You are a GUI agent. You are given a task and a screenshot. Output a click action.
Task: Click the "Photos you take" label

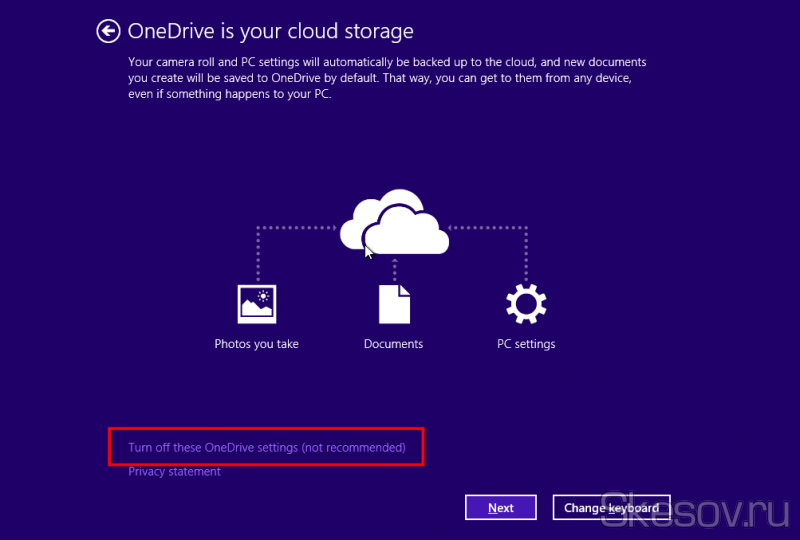[256, 344]
